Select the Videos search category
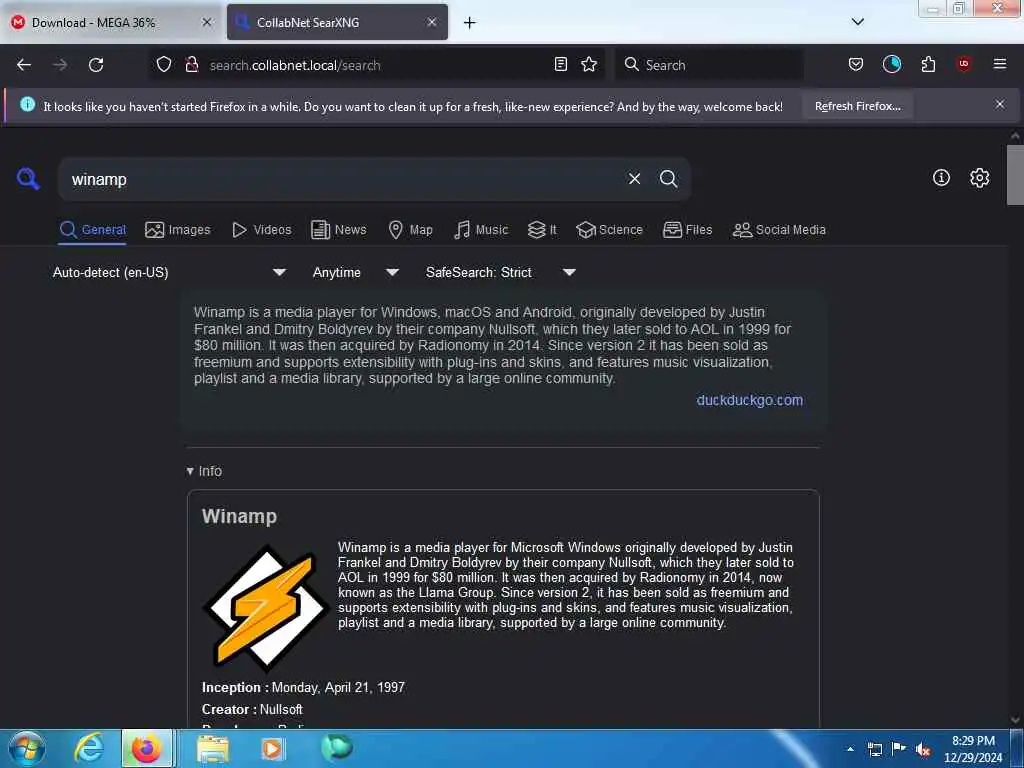 click(262, 230)
